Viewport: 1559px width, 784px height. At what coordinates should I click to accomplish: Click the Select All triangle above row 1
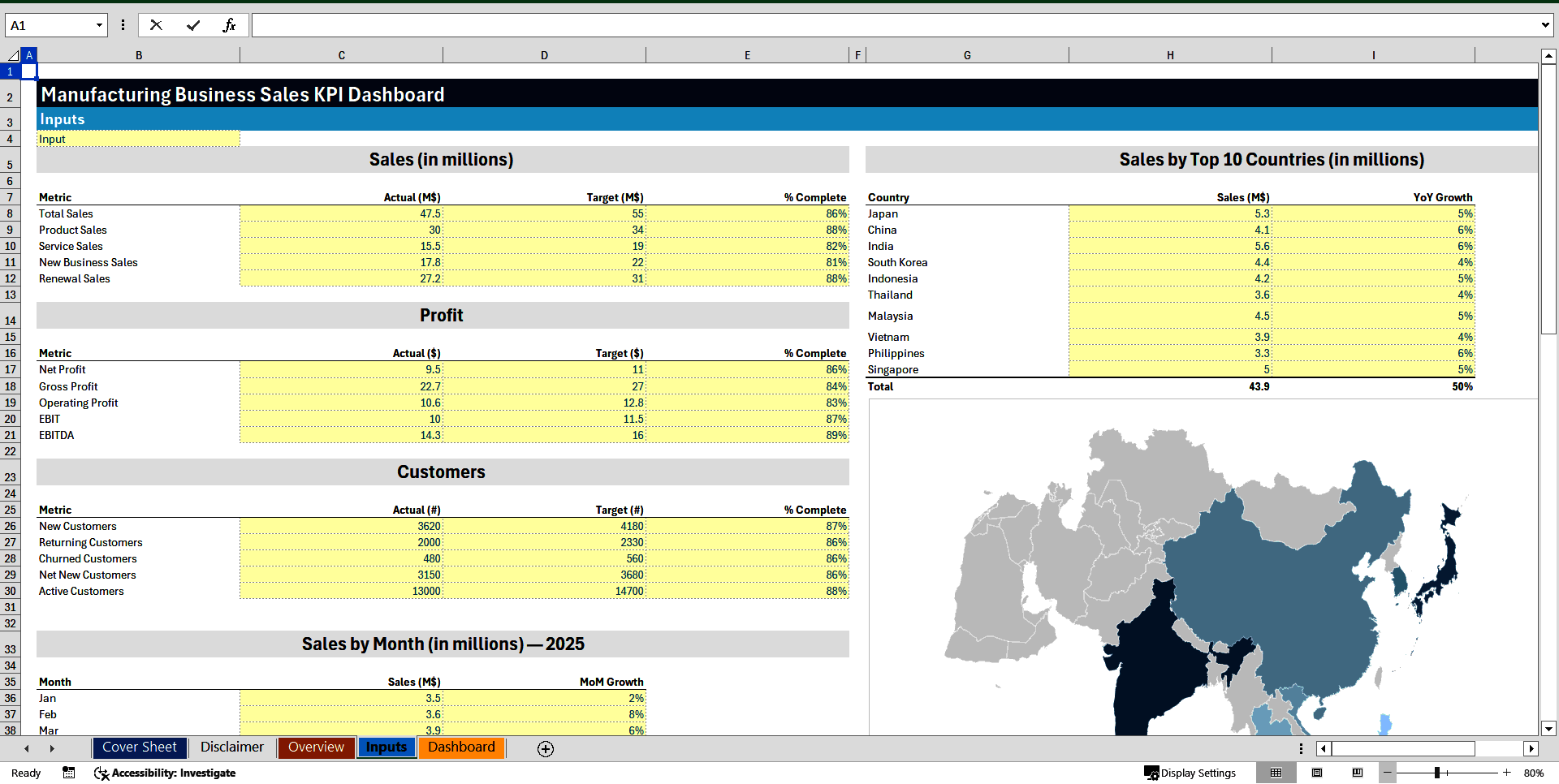coord(11,55)
